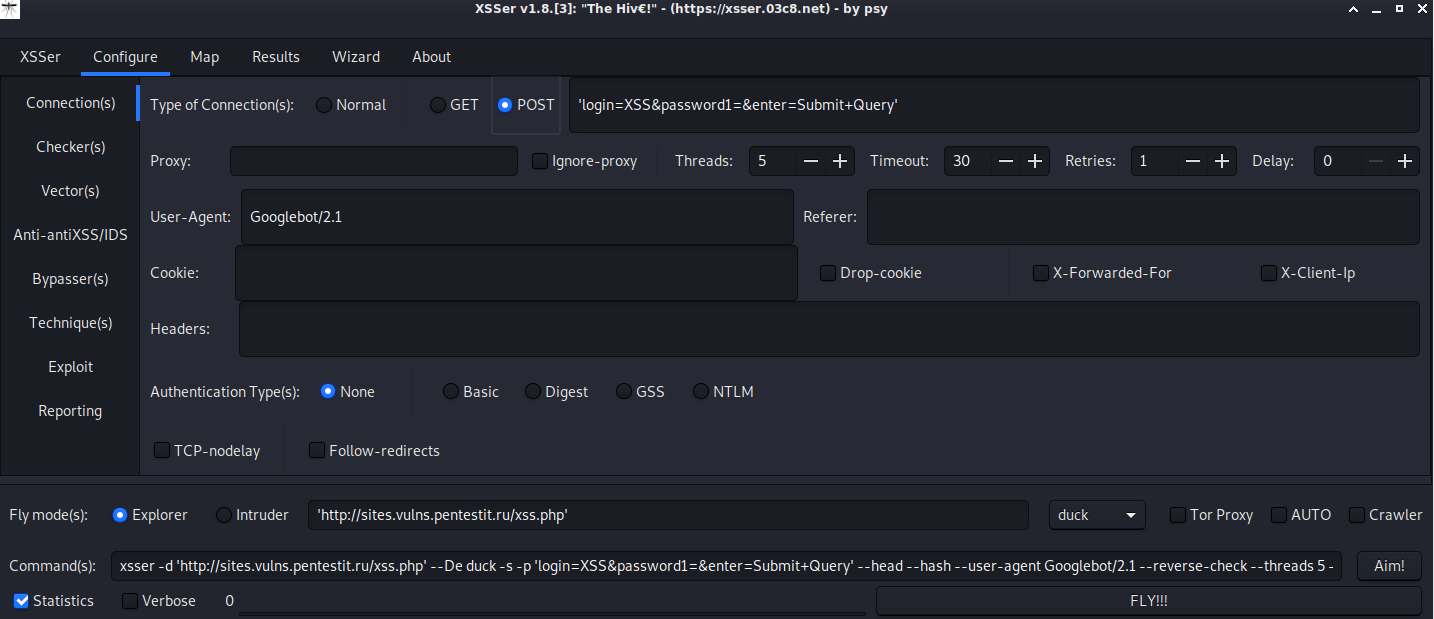
Task: Open the Anti-antiXSS/IDS section
Action: tap(70, 235)
